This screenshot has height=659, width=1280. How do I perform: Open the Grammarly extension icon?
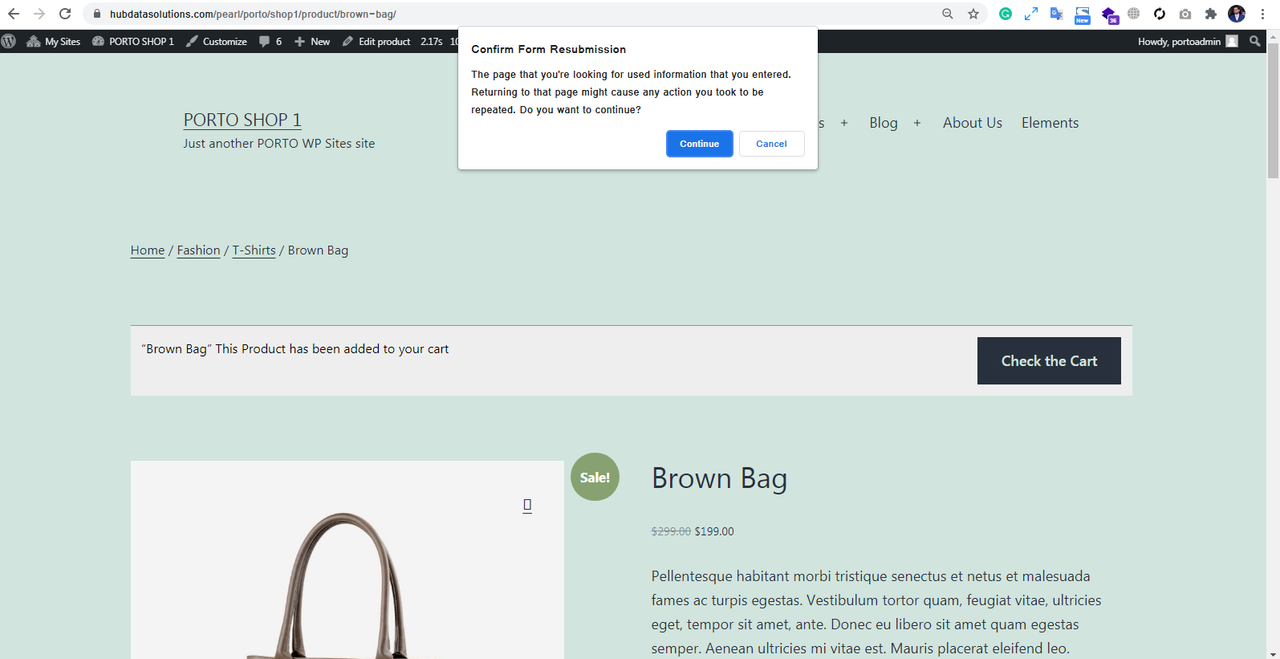pos(1005,14)
